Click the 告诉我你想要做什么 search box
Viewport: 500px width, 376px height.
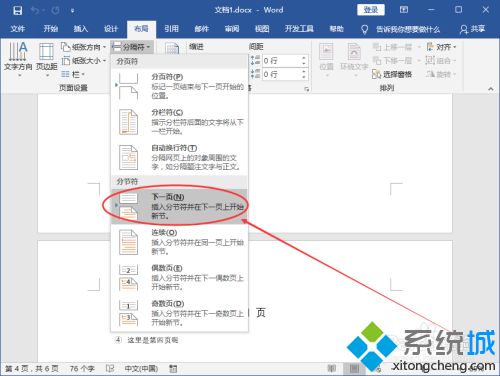click(401, 30)
